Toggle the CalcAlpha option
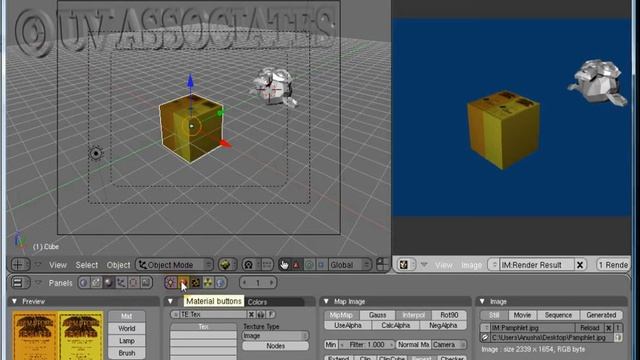The width and height of the screenshot is (640, 360). (x=396, y=325)
